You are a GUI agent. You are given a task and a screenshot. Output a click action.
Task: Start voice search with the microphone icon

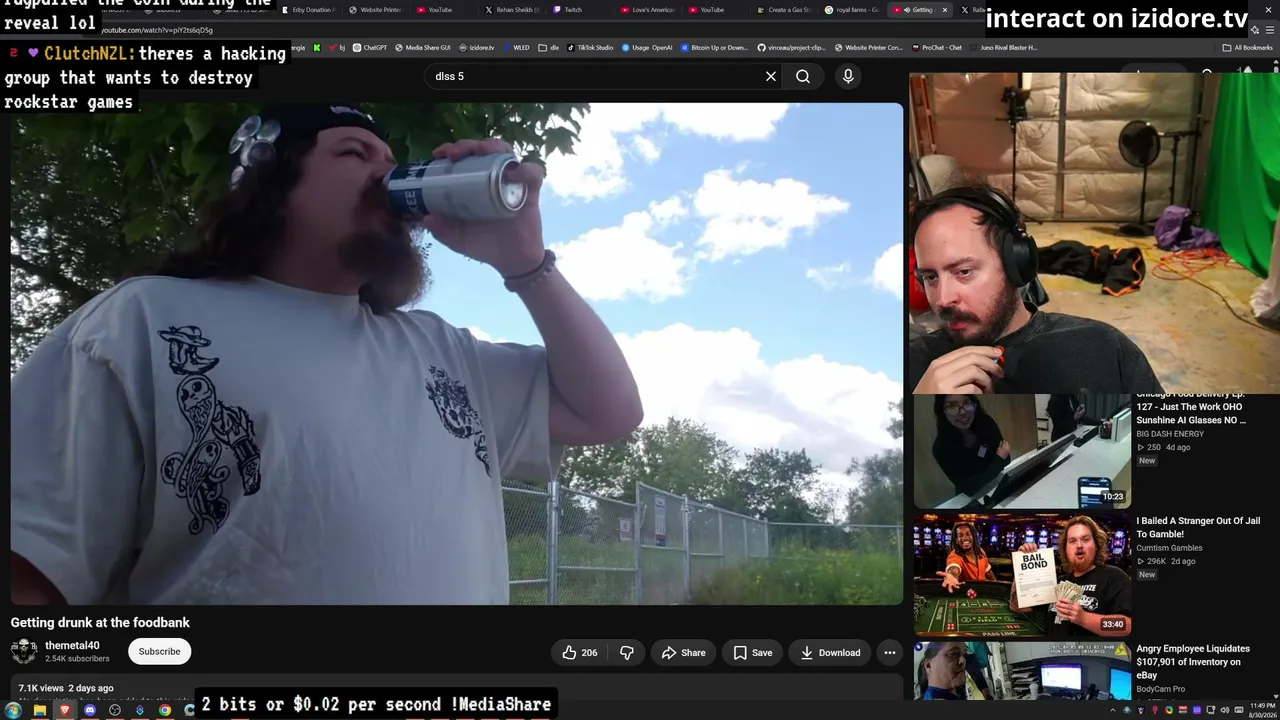[x=848, y=76]
